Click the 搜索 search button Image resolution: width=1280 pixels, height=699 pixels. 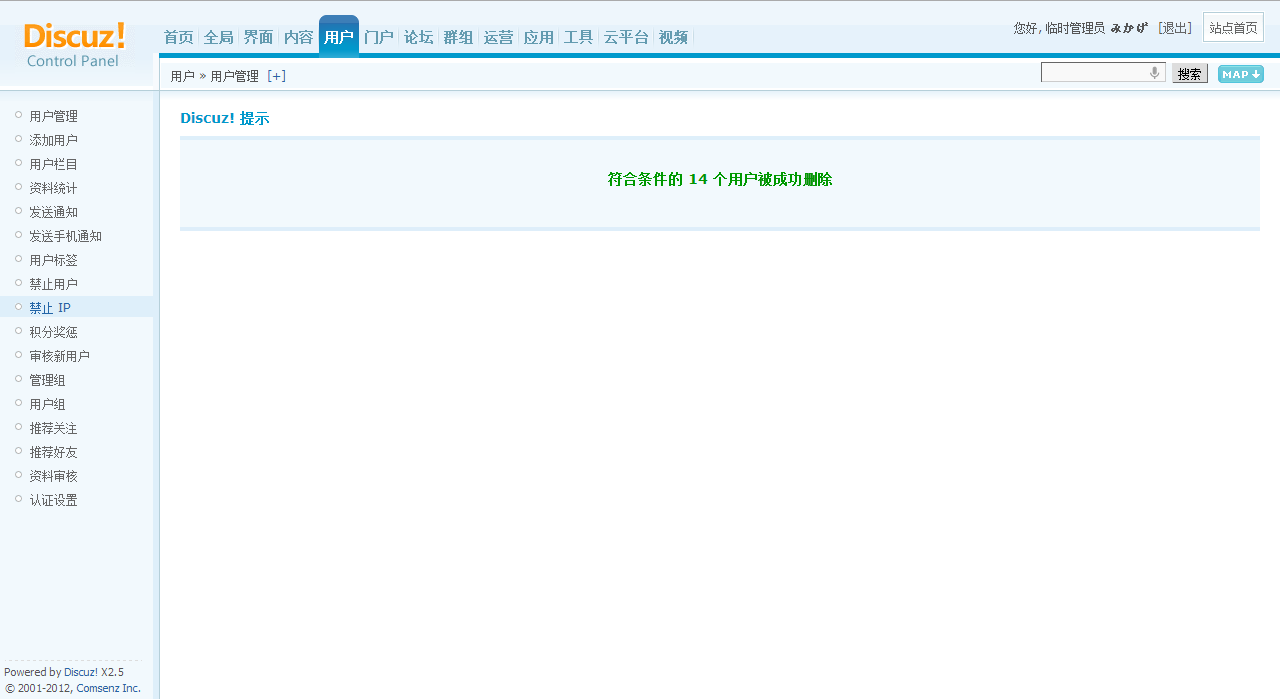1190,74
